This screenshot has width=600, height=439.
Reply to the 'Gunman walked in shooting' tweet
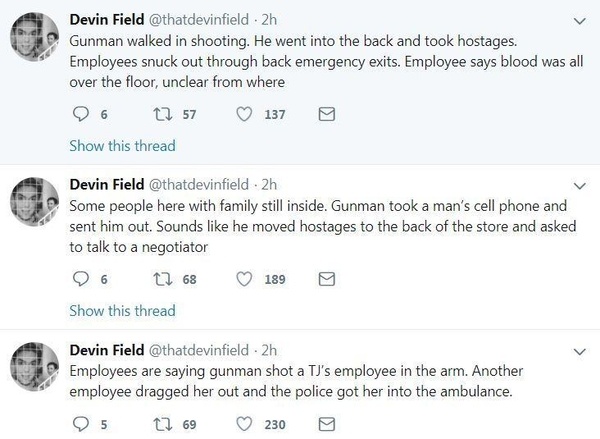[x=82, y=115]
